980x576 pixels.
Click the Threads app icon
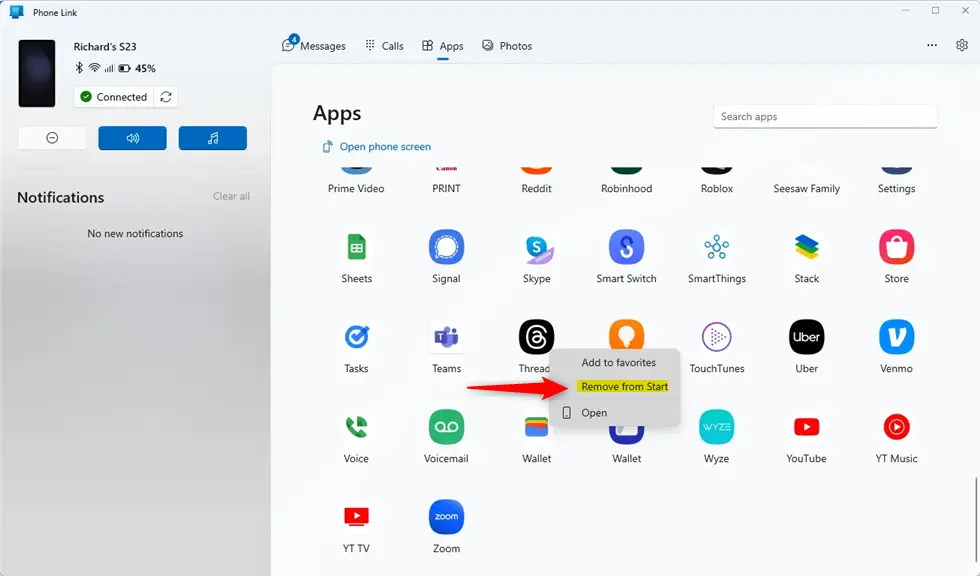tap(536, 337)
